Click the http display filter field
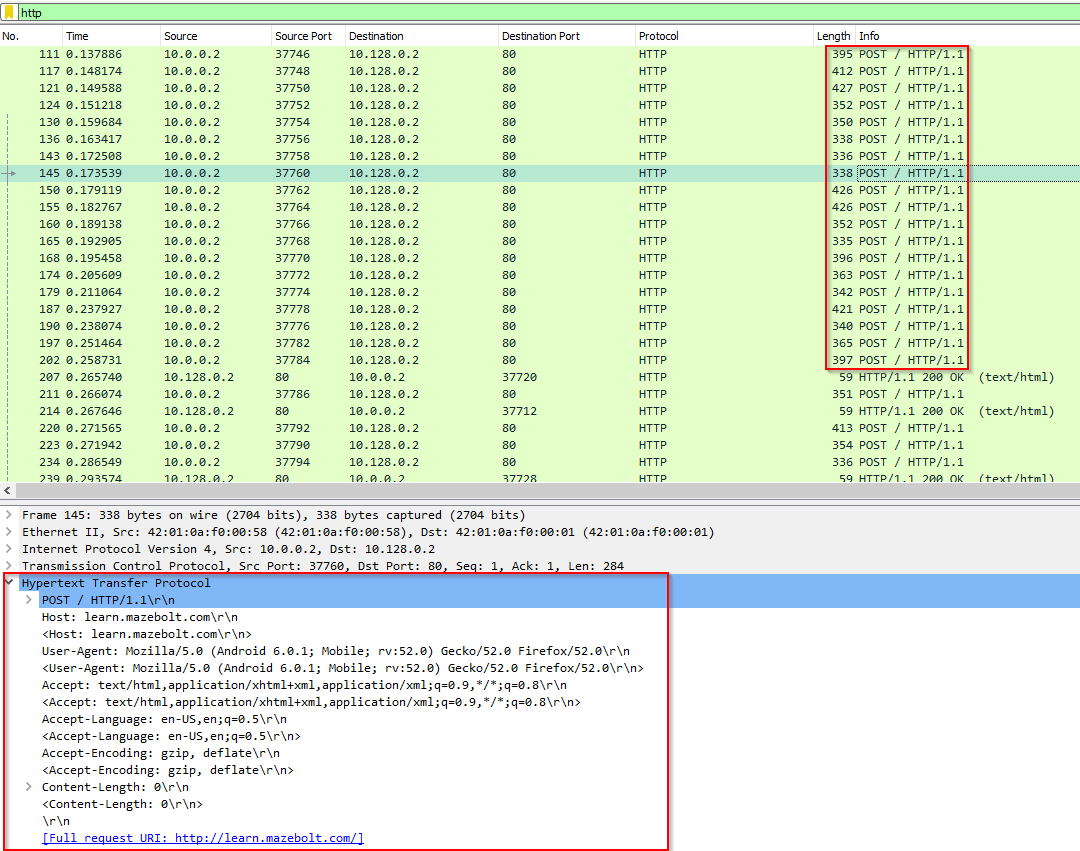Image resolution: width=1080 pixels, height=851 pixels. click(540, 13)
